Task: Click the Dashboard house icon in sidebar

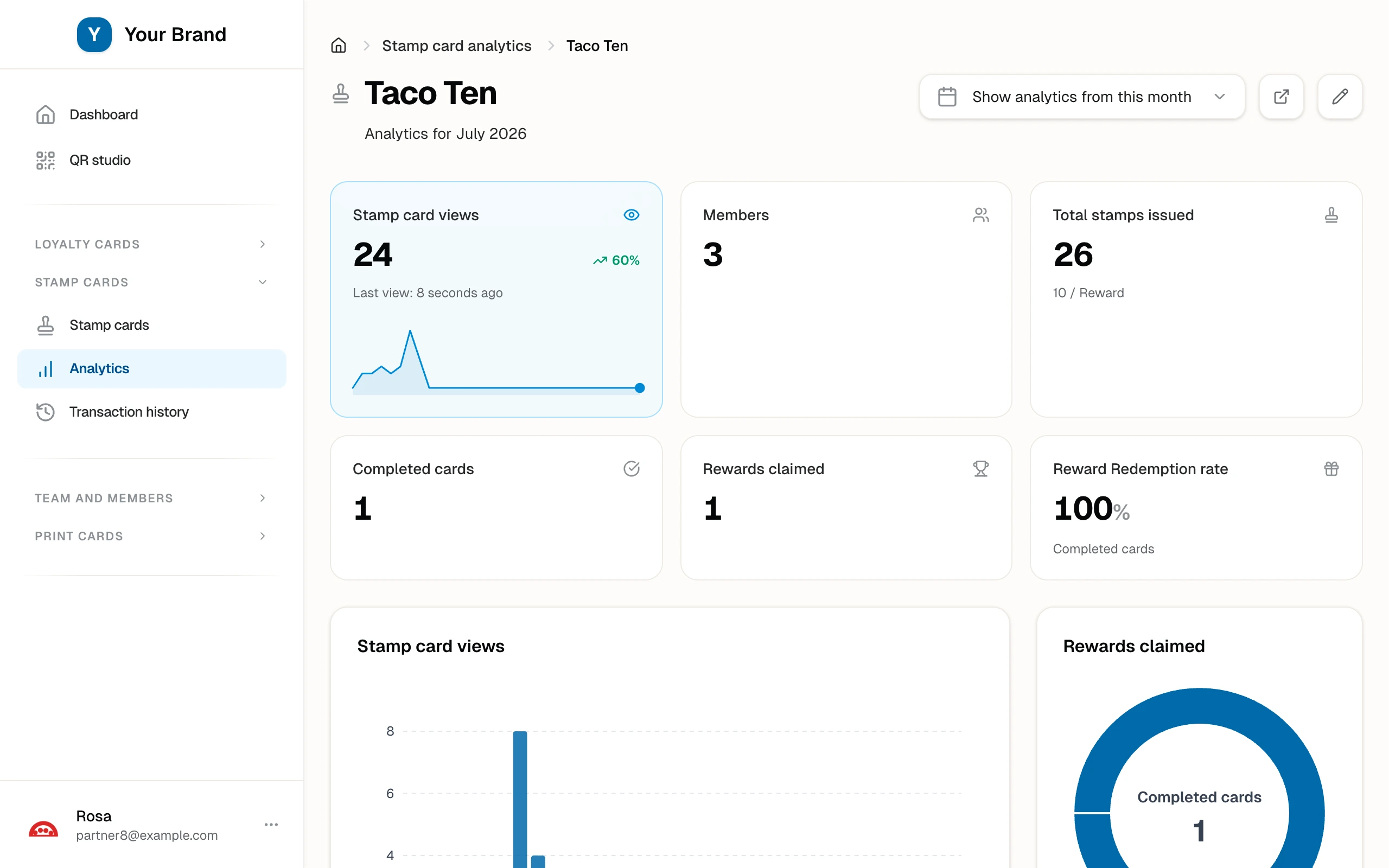Action: [x=46, y=115]
